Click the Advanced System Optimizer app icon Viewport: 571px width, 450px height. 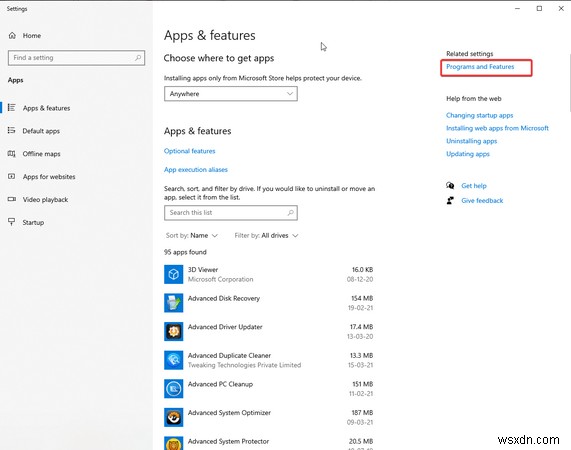[173, 417]
